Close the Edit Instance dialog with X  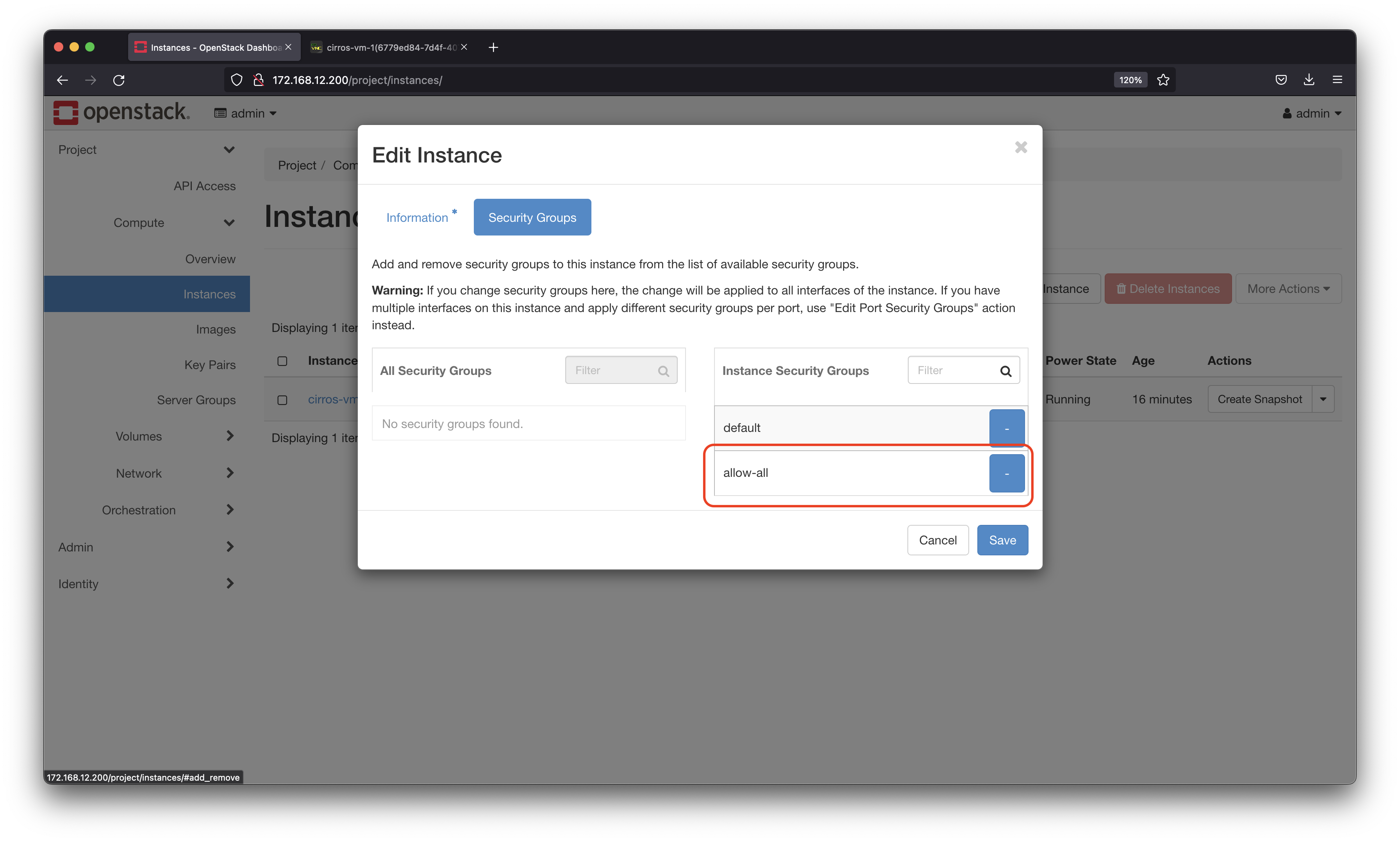click(x=1021, y=148)
